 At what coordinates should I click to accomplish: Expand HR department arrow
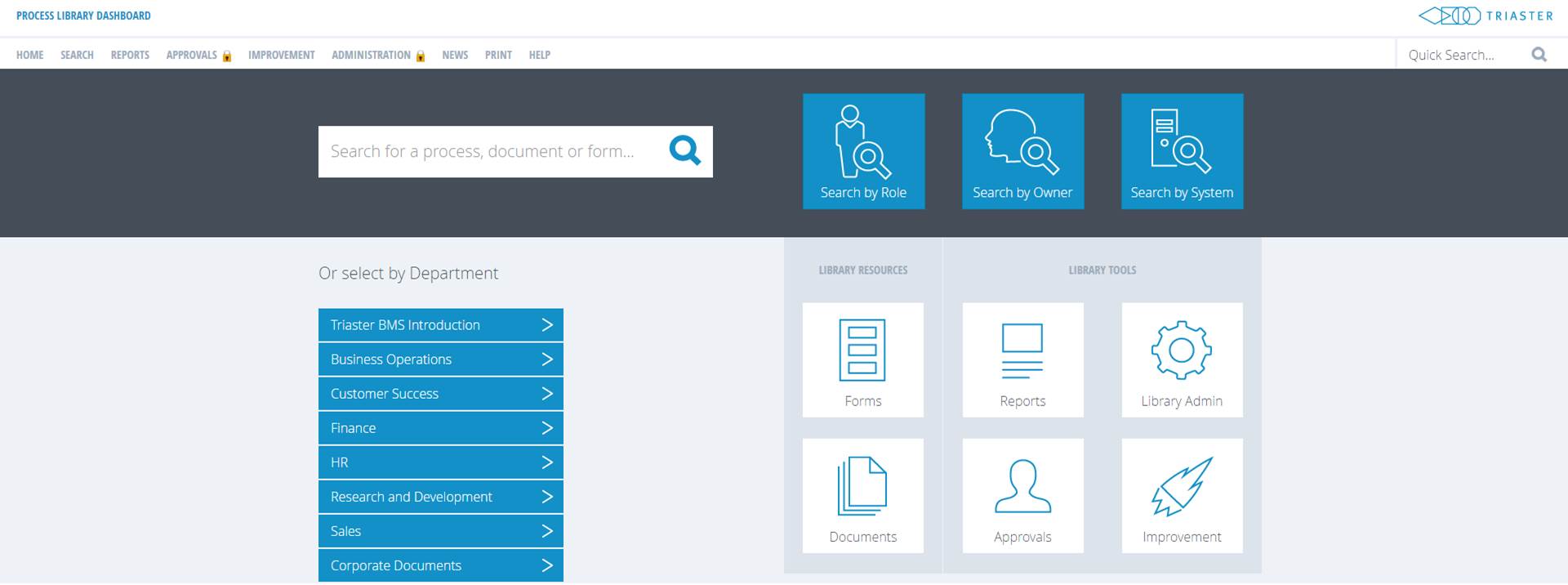[547, 462]
